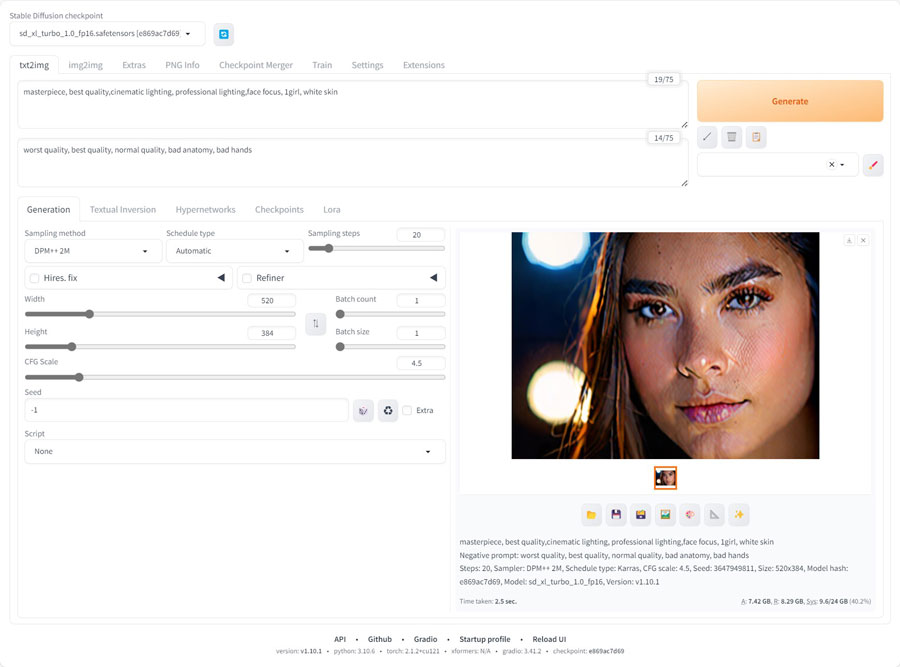This screenshot has height=667, width=900.
Task: Tick the Extra seed checkbox
Action: click(407, 410)
